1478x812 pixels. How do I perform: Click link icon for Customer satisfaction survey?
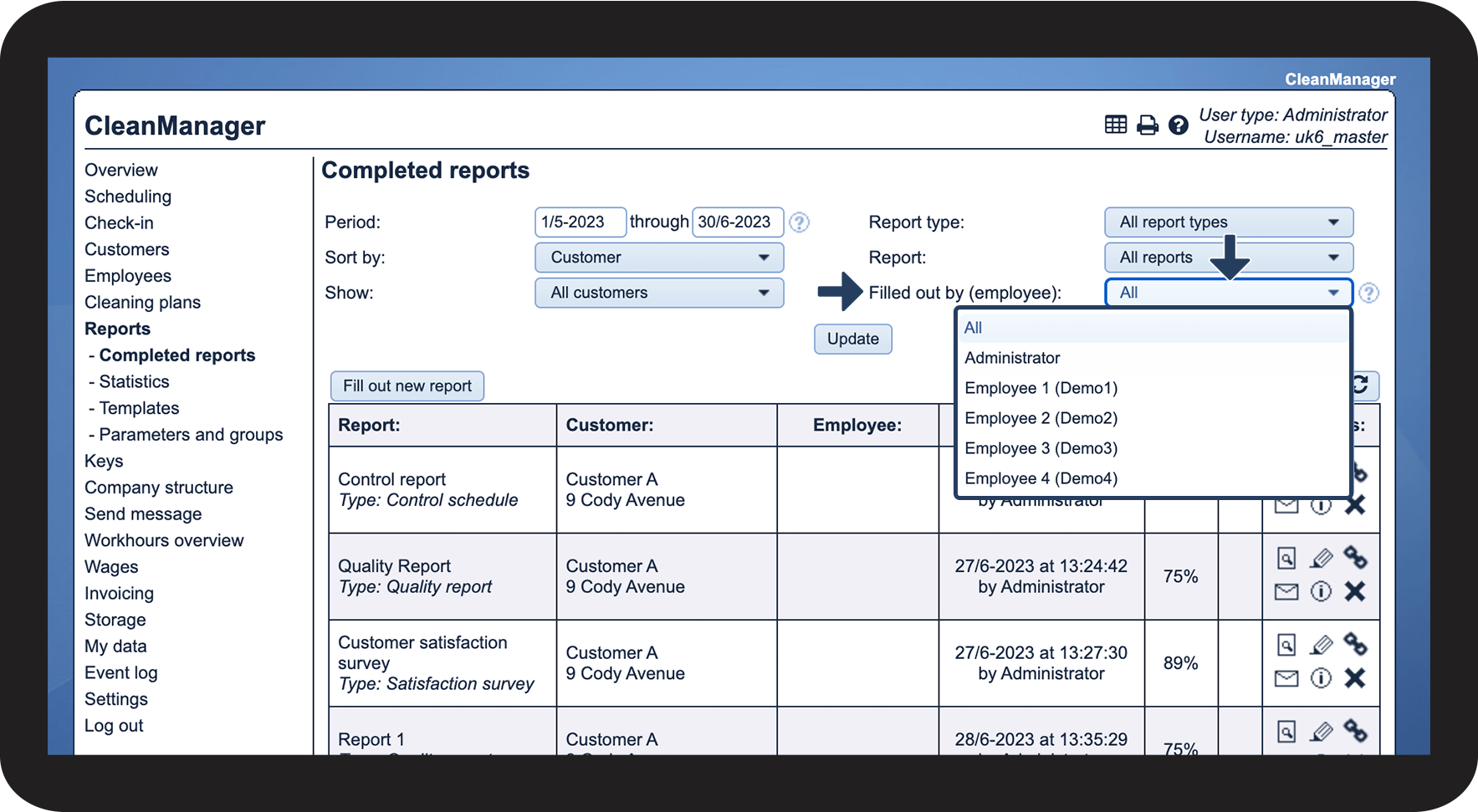[x=1355, y=644]
